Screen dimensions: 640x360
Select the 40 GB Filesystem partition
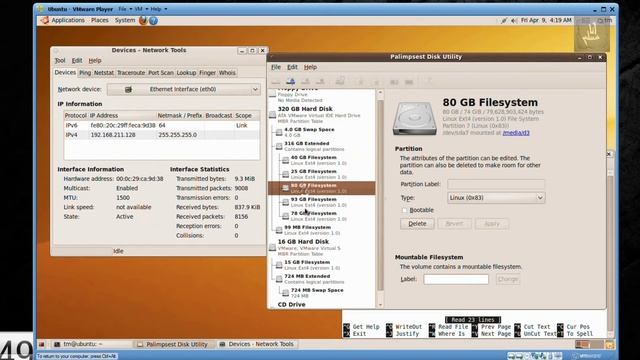(318, 160)
